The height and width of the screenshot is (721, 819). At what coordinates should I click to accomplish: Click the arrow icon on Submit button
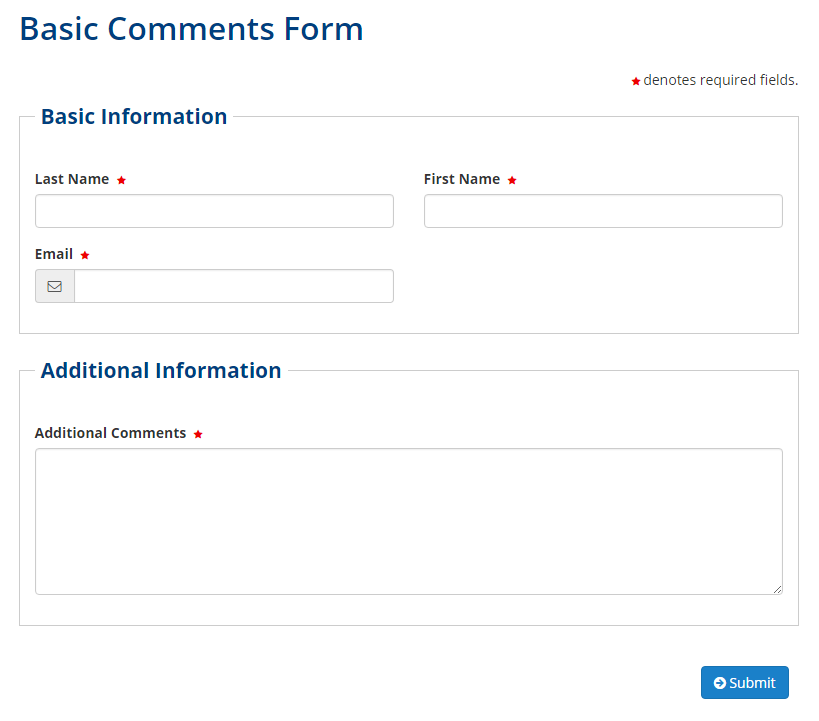[719, 683]
